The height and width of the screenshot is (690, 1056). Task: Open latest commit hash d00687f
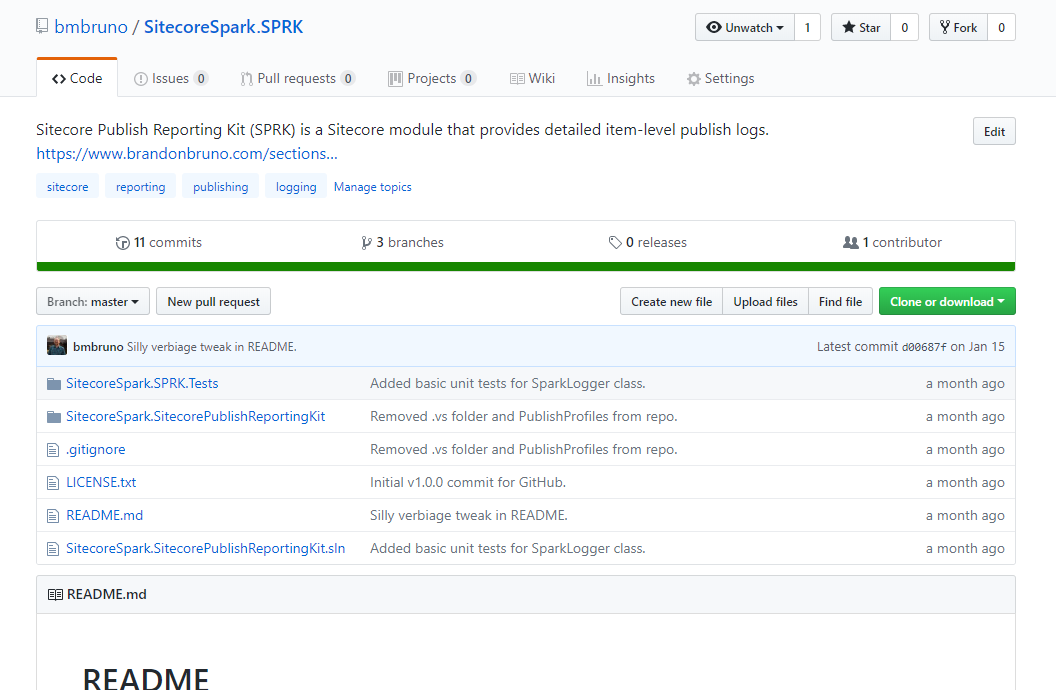click(x=924, y=347)
